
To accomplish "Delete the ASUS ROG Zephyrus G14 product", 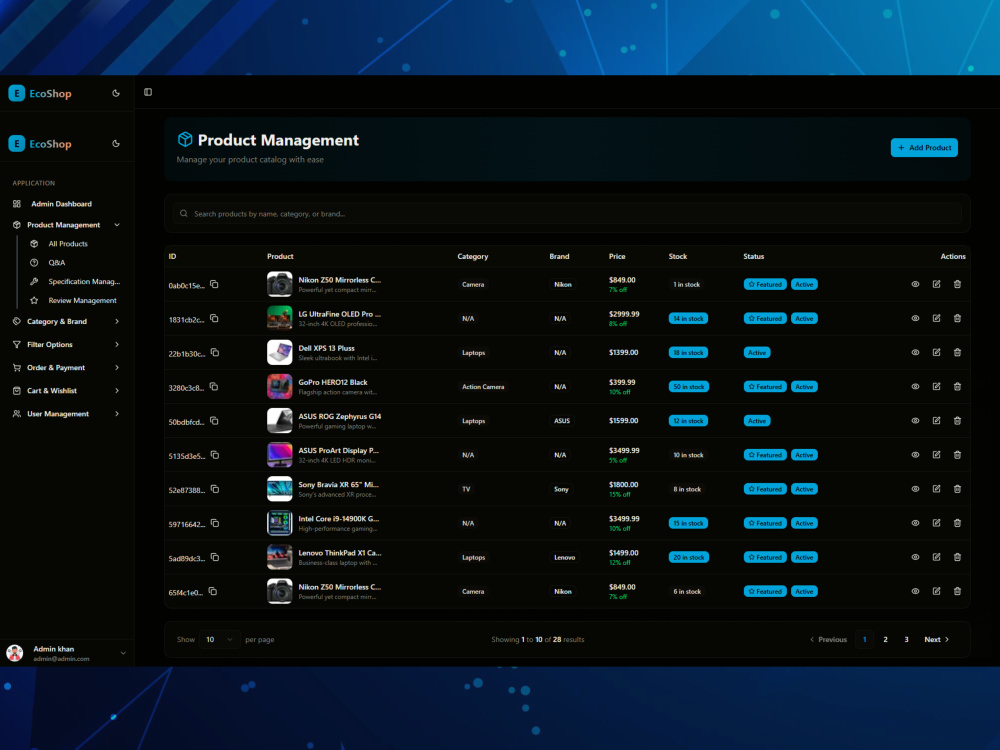I will click(957, 420).
